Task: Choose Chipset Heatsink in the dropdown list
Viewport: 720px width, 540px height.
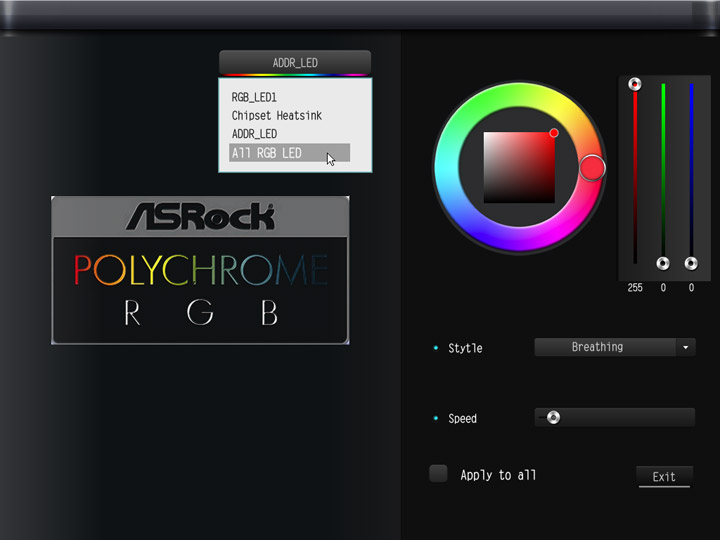Action: point(276,115)
